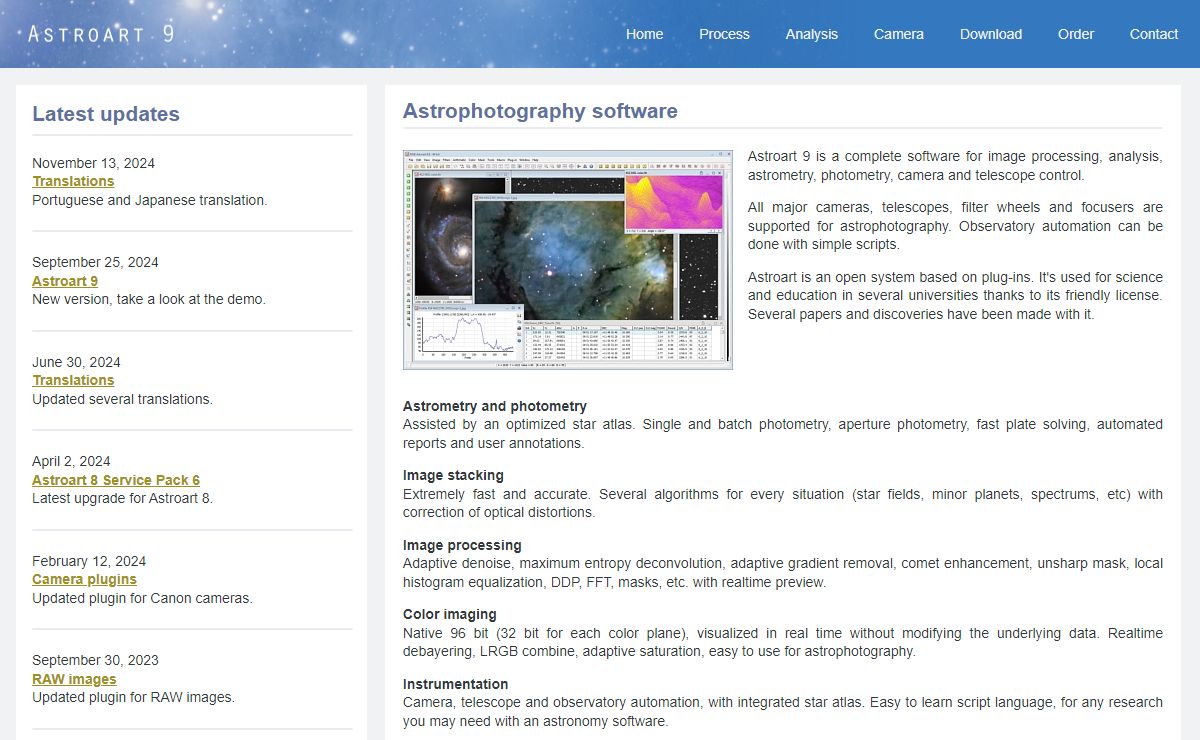Open the RAW images link
This screenshot has height=740, width=1200.
coord(74,679)
